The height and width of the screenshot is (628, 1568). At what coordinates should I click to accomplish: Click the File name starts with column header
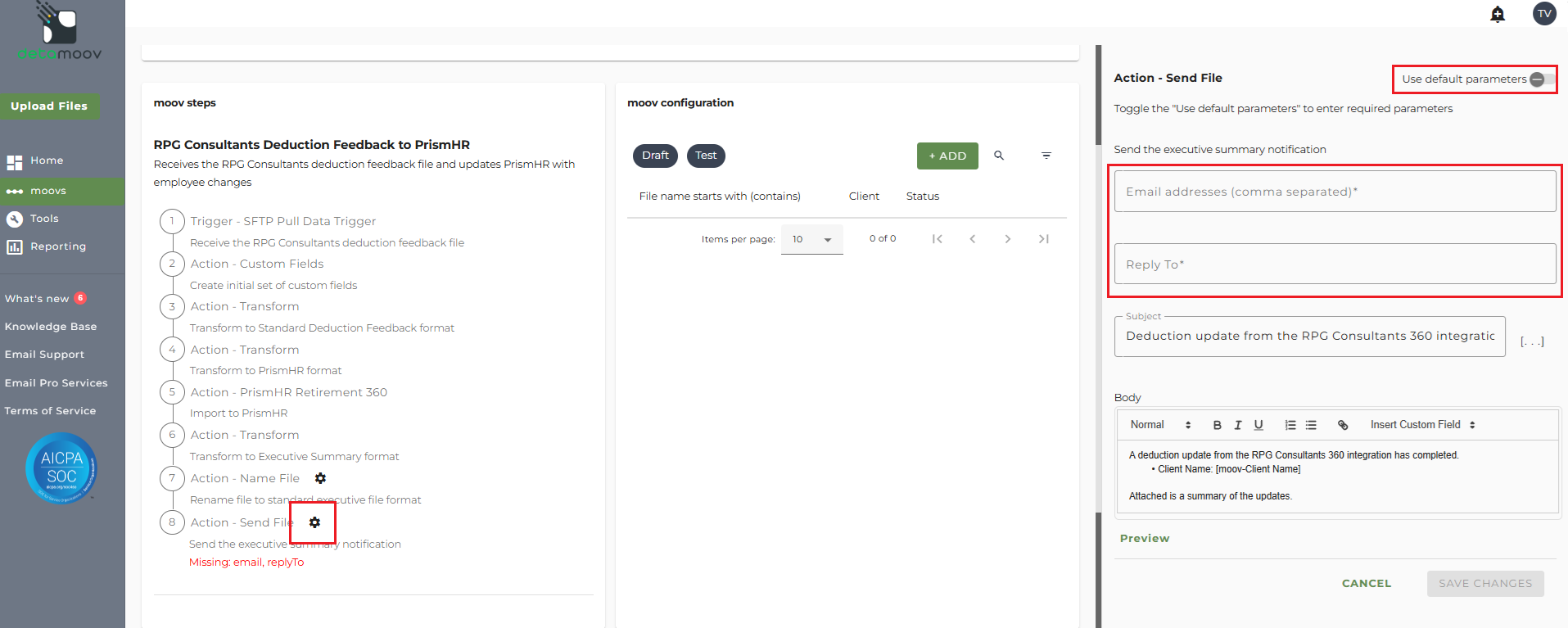pos(720,197)
